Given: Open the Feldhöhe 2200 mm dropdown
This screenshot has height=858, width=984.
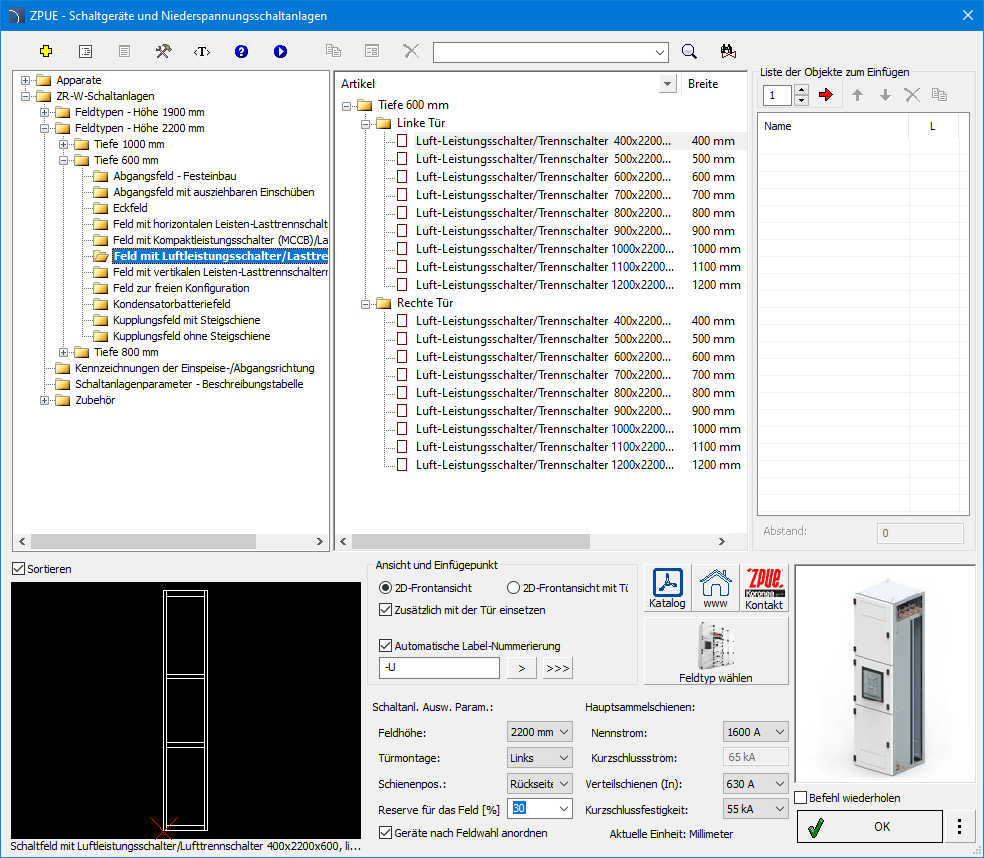Looking at the screenshot, I should point(540,733).
